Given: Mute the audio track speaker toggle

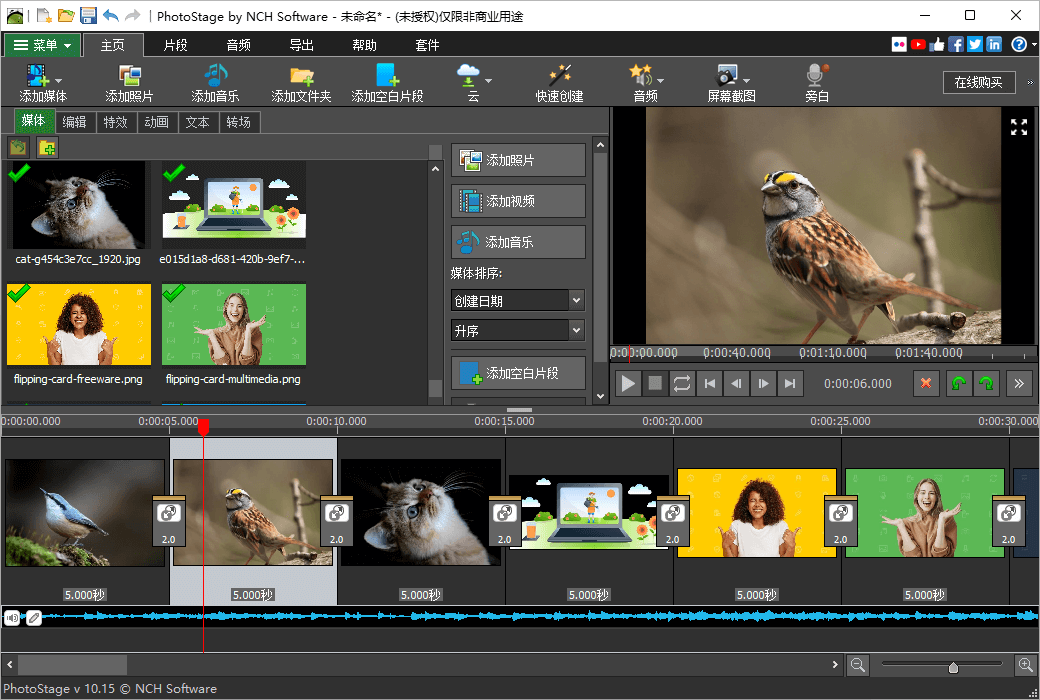Looking at the screenshot, I should tap(13, 618).
